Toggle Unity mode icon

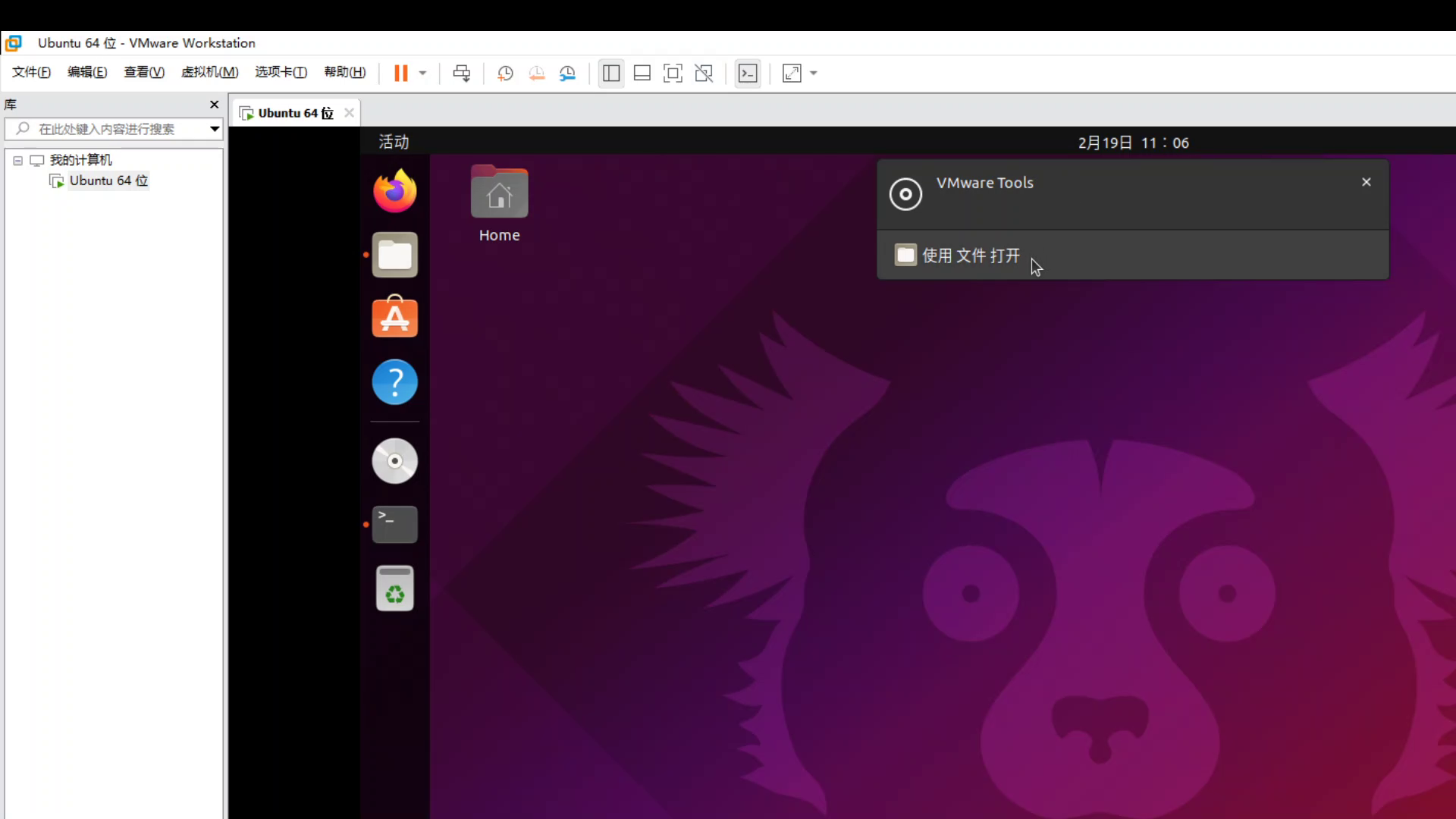(x=704, y=73)
